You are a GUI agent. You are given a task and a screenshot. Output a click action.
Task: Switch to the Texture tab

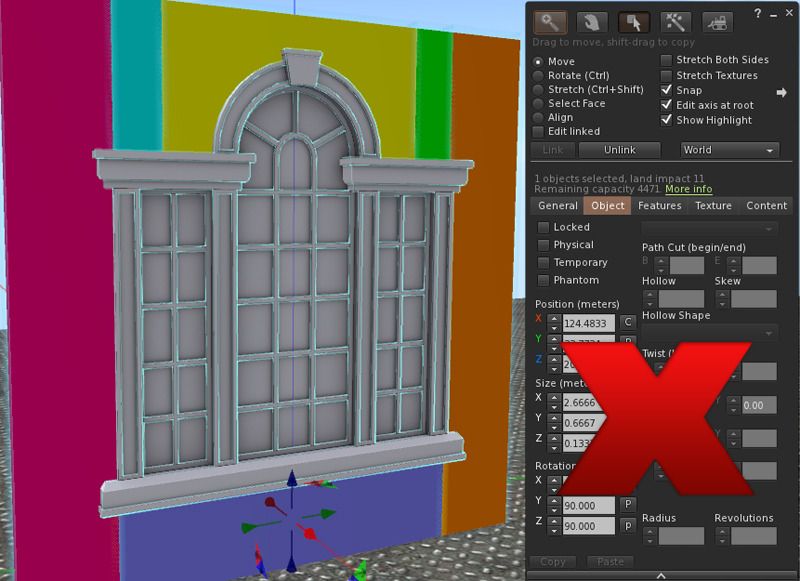click(x=713, y=206)
